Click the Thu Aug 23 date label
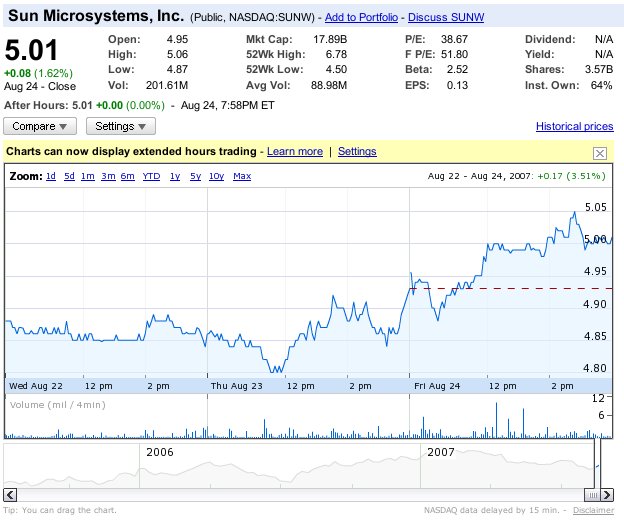The height and width of the screenshot is (523, 624). click(236, 386)
